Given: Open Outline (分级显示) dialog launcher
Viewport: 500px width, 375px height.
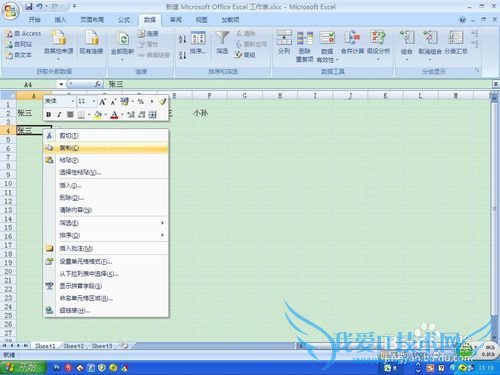Looking at the screenshot, I should pyautogui.click(x=477, y=71).
